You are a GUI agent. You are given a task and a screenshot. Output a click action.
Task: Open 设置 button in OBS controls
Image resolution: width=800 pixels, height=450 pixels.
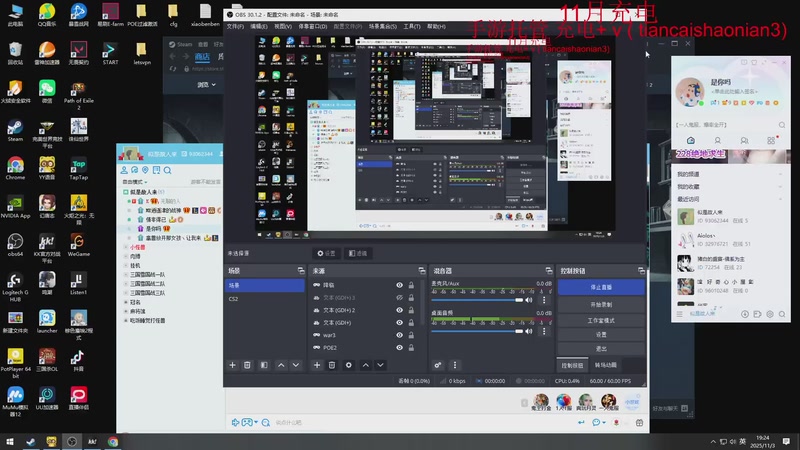[x=601, y=335]
